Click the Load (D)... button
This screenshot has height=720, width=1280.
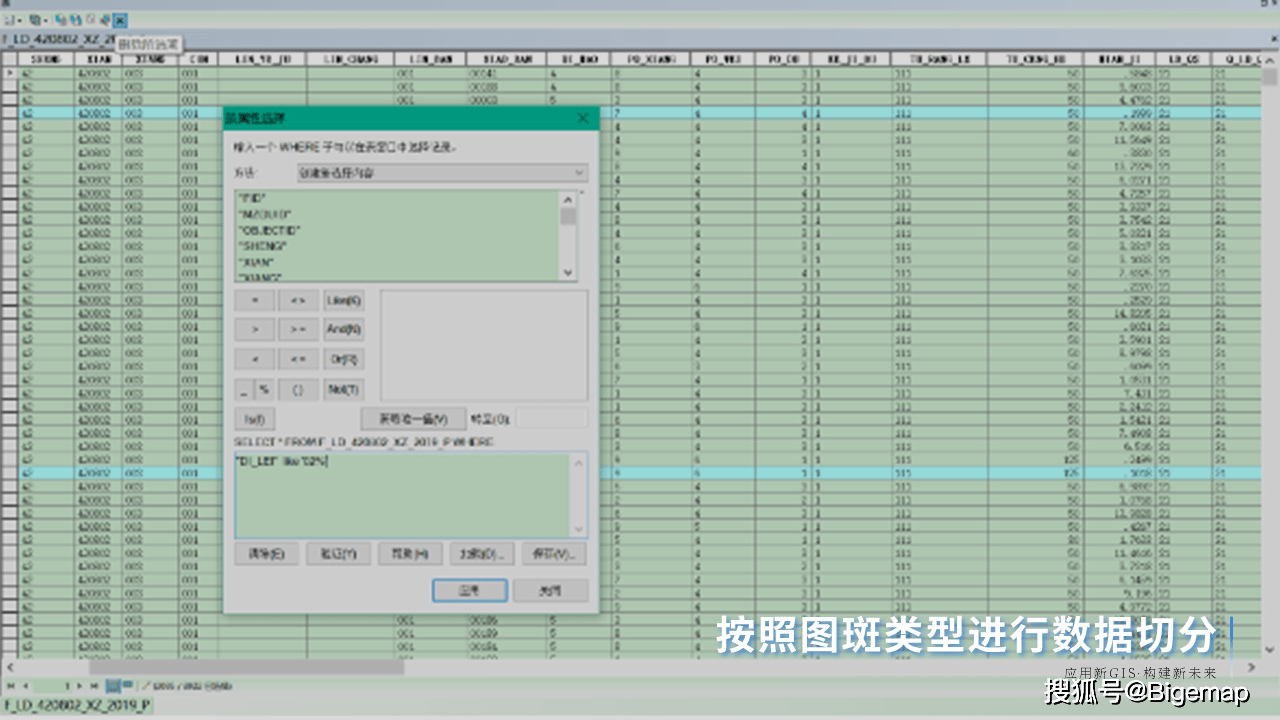[482, 554]
